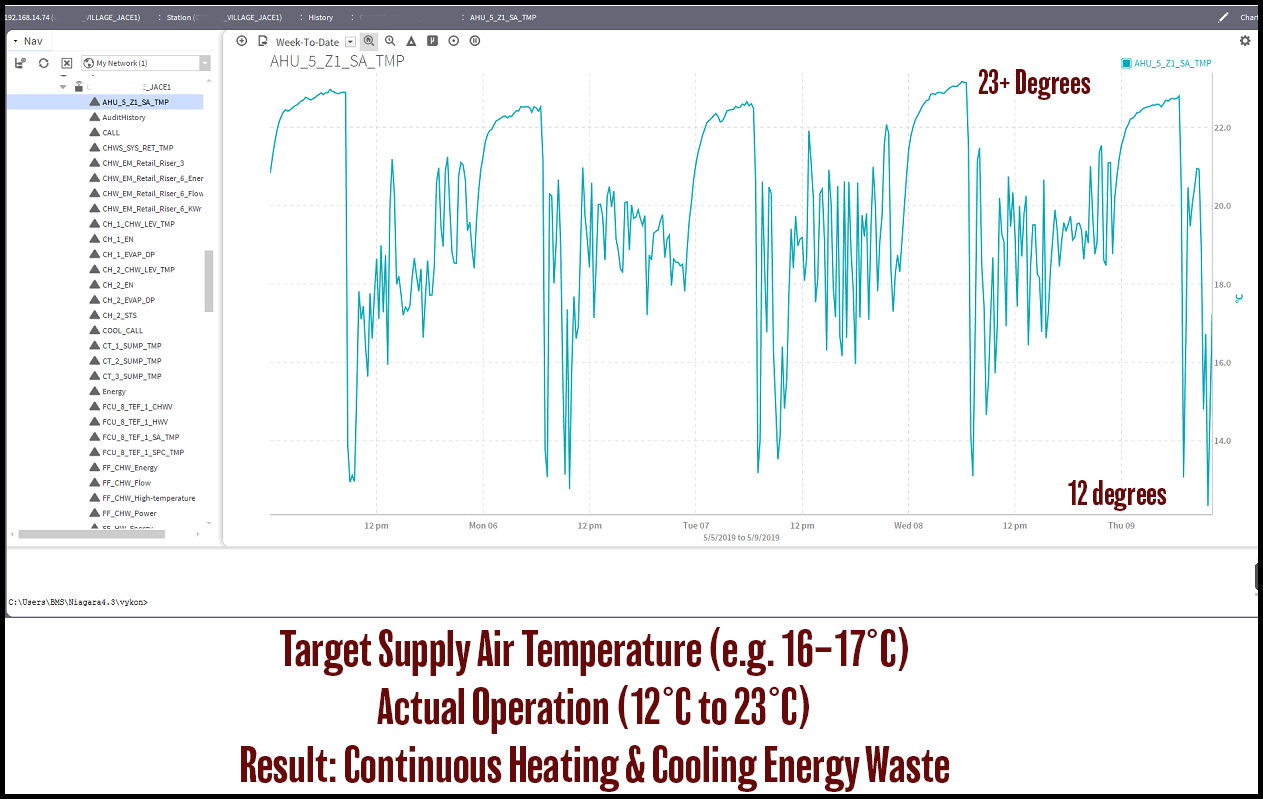
Task: Toggle the highlighted time zoom magnifier icon
Action: pyautogui.click(x=369, y=41)
